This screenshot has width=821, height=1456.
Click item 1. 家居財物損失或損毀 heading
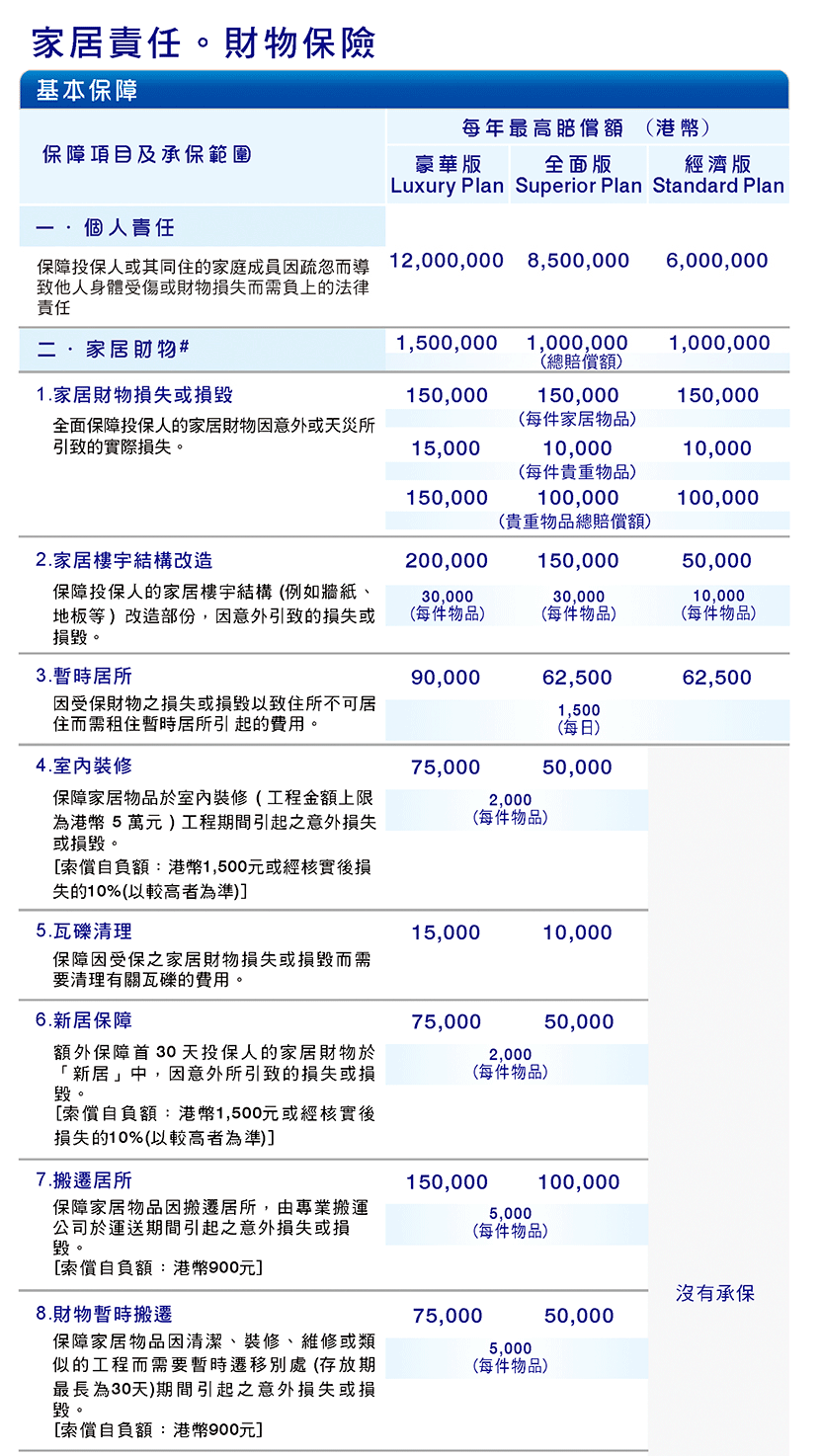(134, 395)
